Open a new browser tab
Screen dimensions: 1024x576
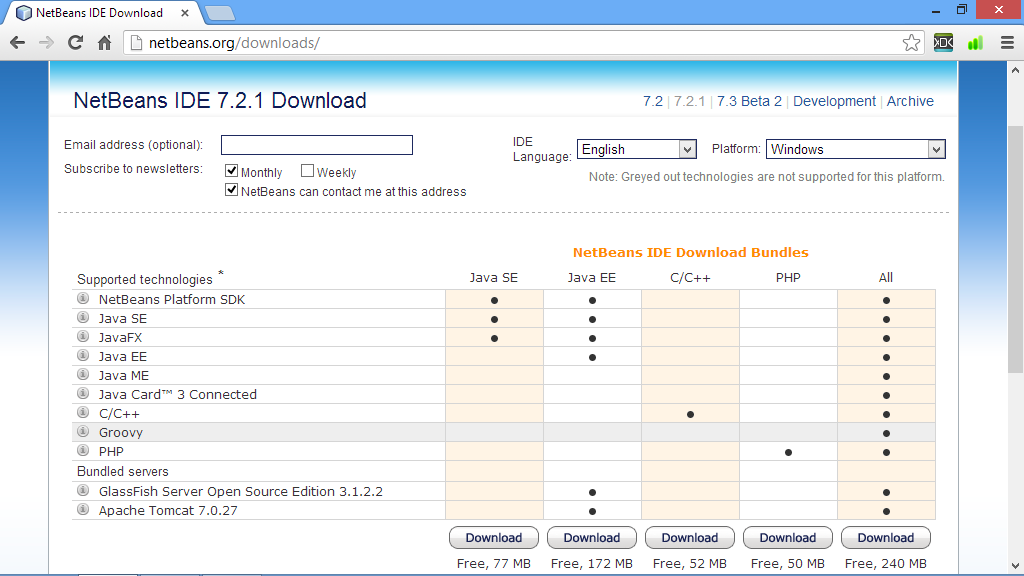coord(219,12)
